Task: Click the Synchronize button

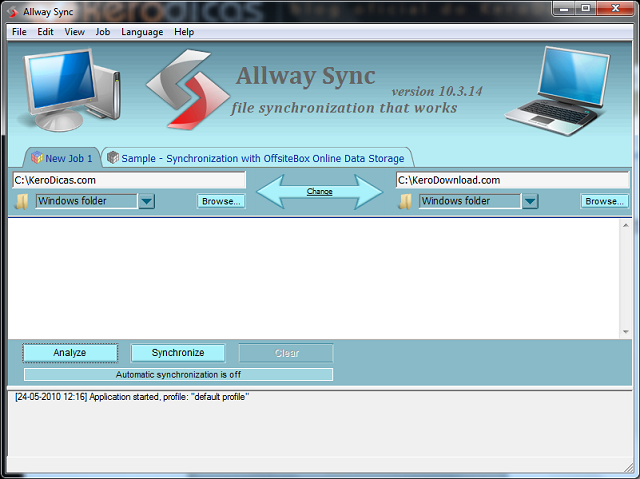Action: click(x=178, y=353)
